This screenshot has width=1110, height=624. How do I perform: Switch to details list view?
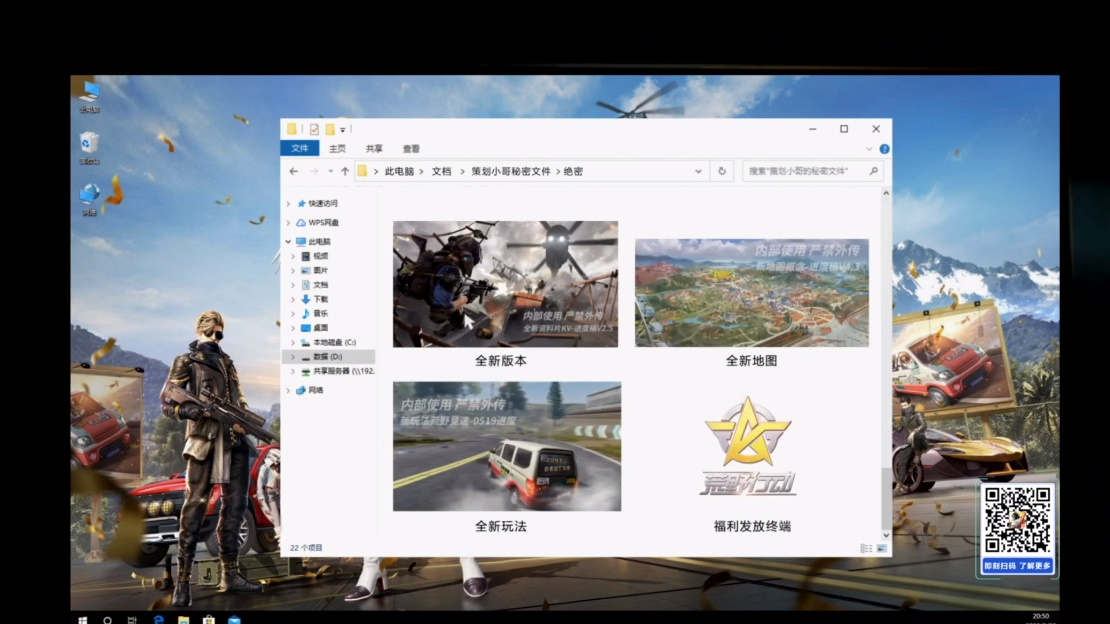coord(865,548)
